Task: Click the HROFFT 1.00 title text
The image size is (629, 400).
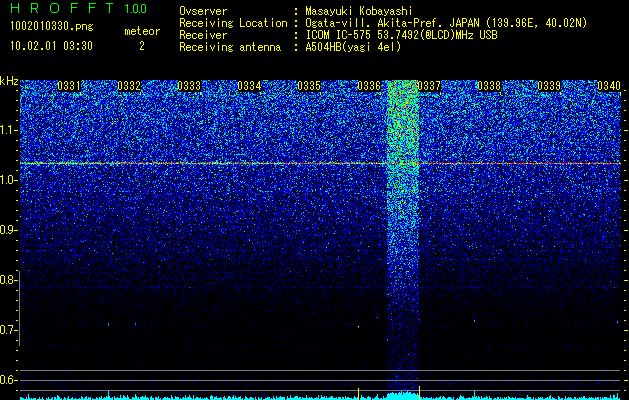Action: [78, 8]
